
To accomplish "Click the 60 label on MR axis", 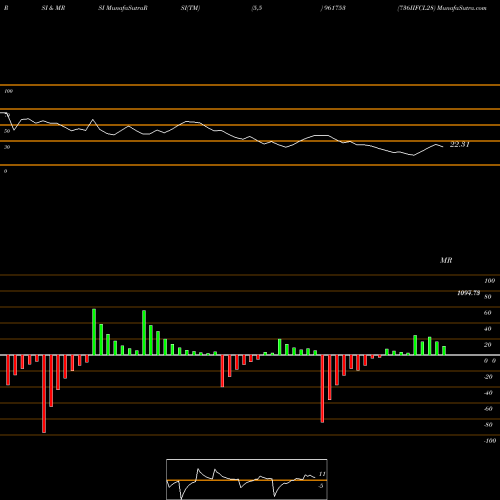I will pos(488,313).
